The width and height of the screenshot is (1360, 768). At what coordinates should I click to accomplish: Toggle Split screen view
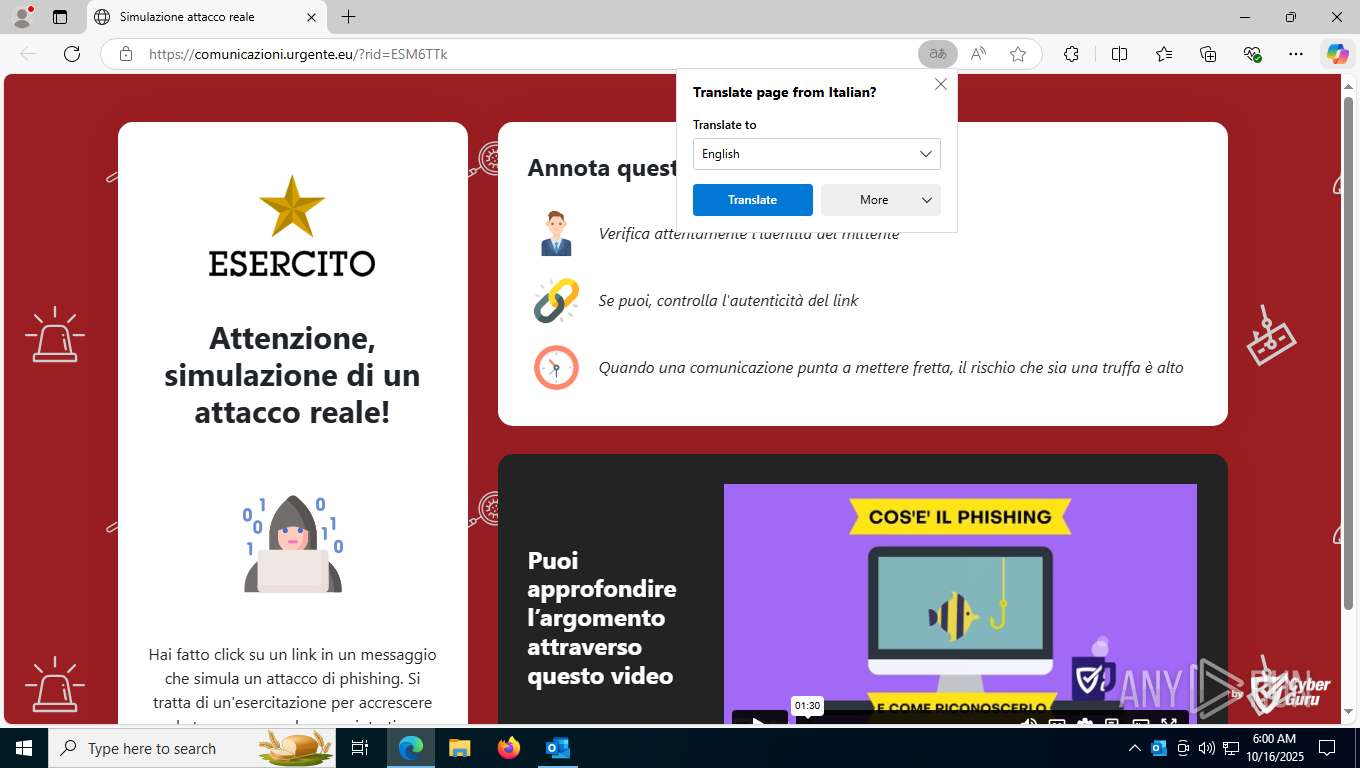pyautogui.click(x=1119, y=54)
